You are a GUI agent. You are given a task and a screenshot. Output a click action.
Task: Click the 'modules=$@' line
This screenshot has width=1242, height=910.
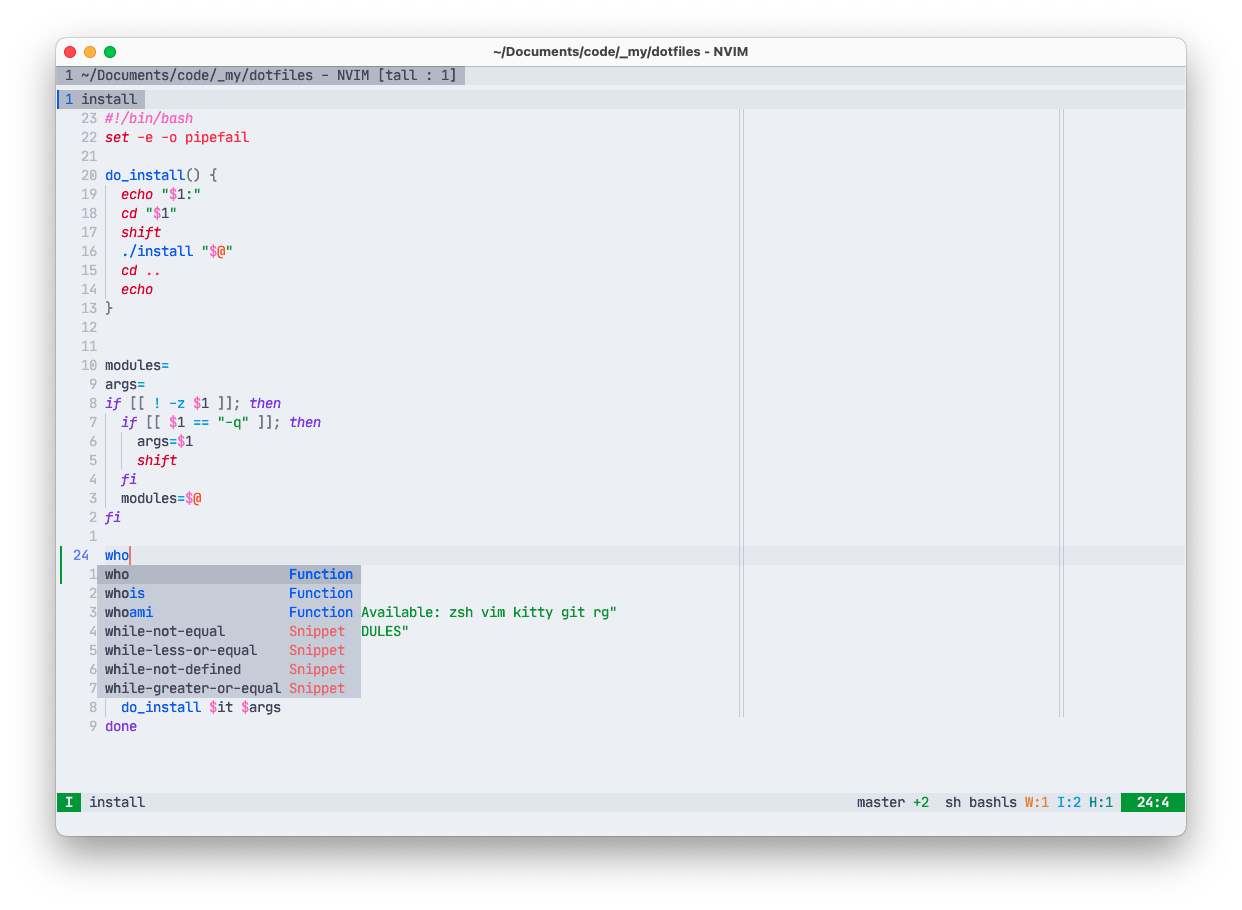tap(161, 498)
